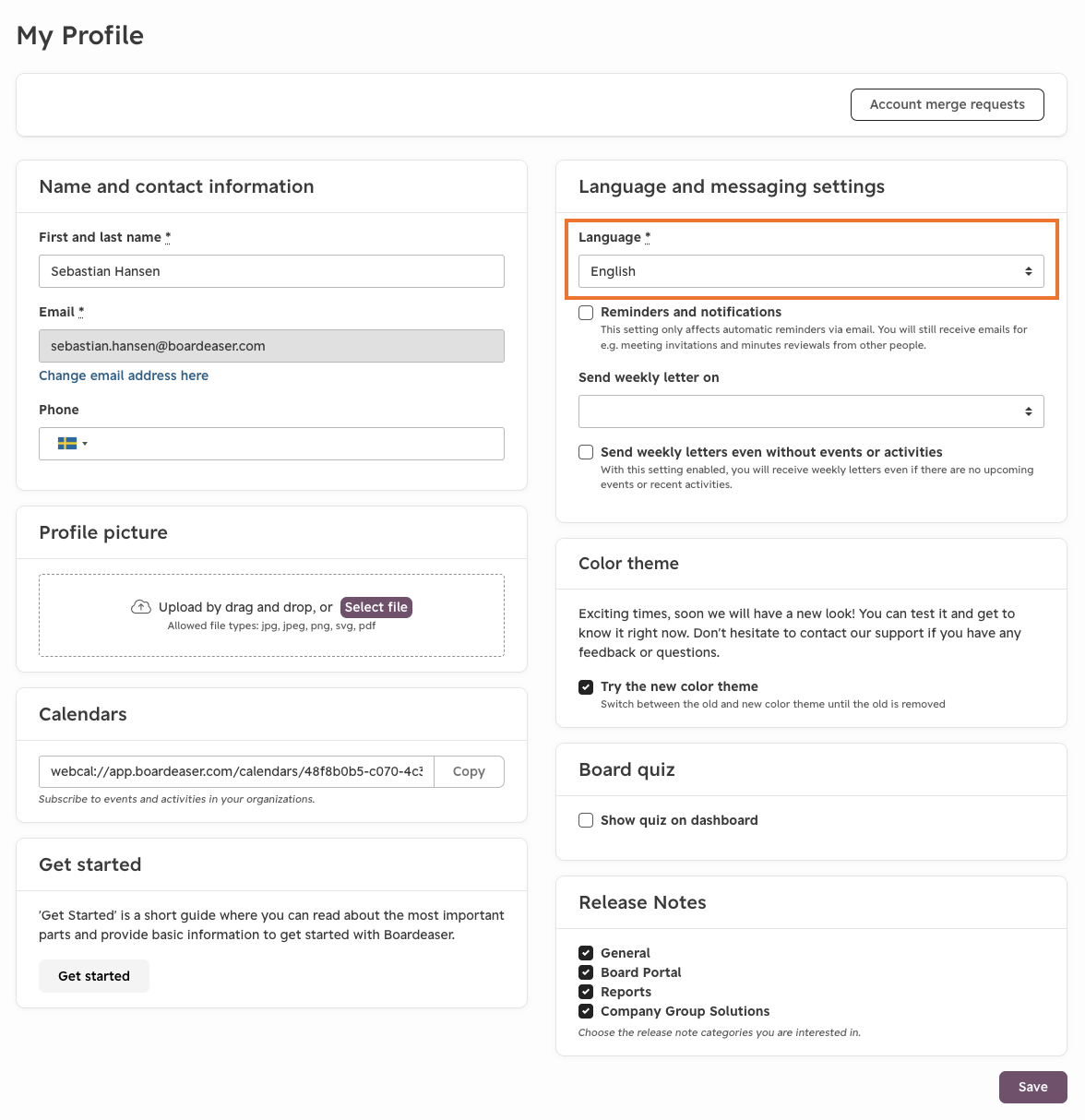Enable Show quiz on dashboard
Viewport: 1085px width, 1120px height.
click(586, 820)
